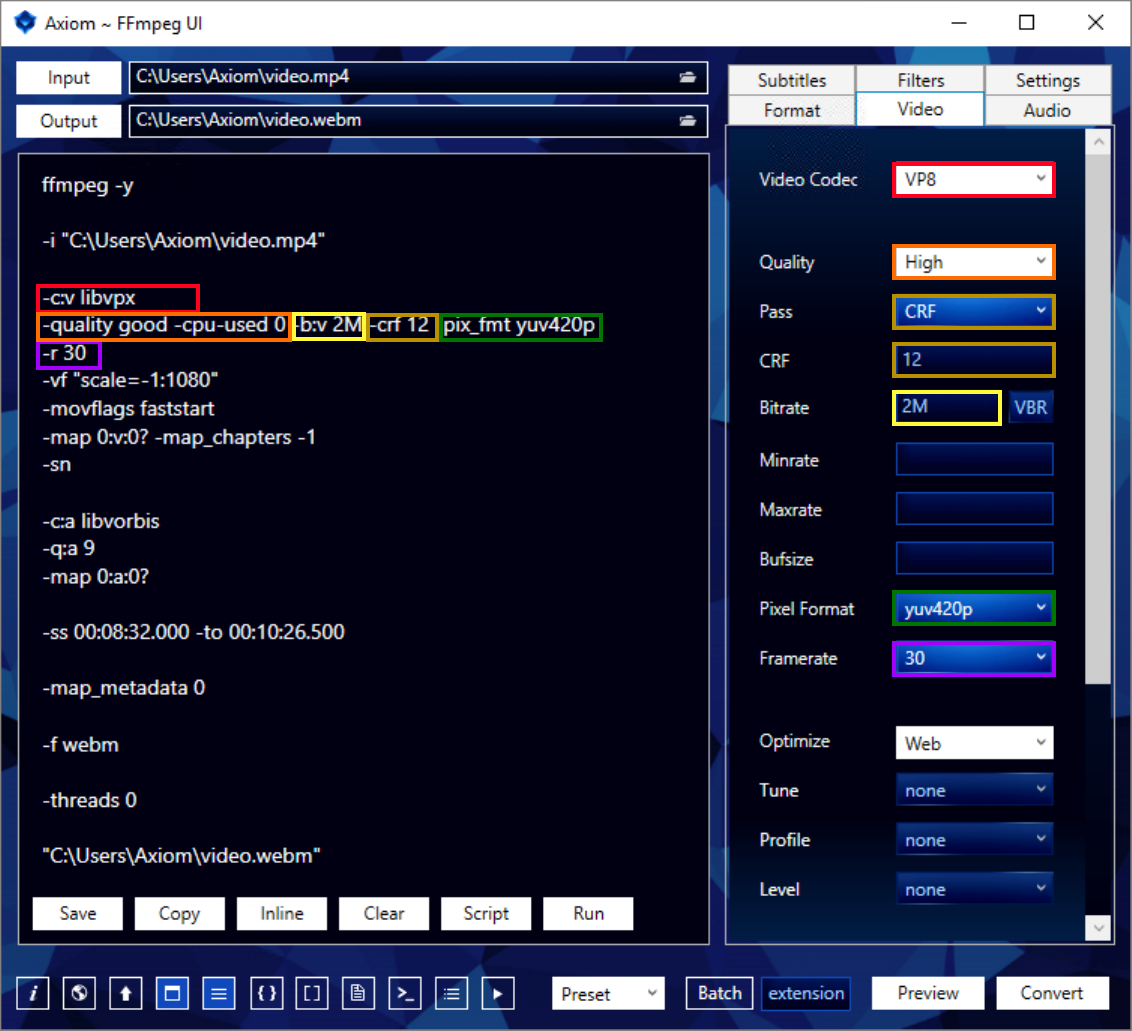Viewport: 1132px width, 1031px height.
Task: Click the Output button
Action: tap(69, 121)
